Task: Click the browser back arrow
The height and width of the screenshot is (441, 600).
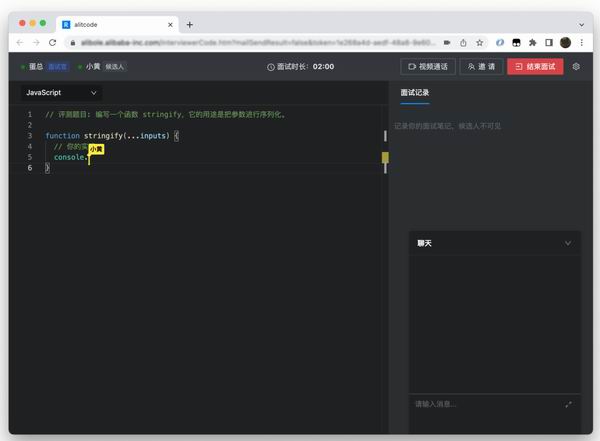Action: (x=20, y=43)
